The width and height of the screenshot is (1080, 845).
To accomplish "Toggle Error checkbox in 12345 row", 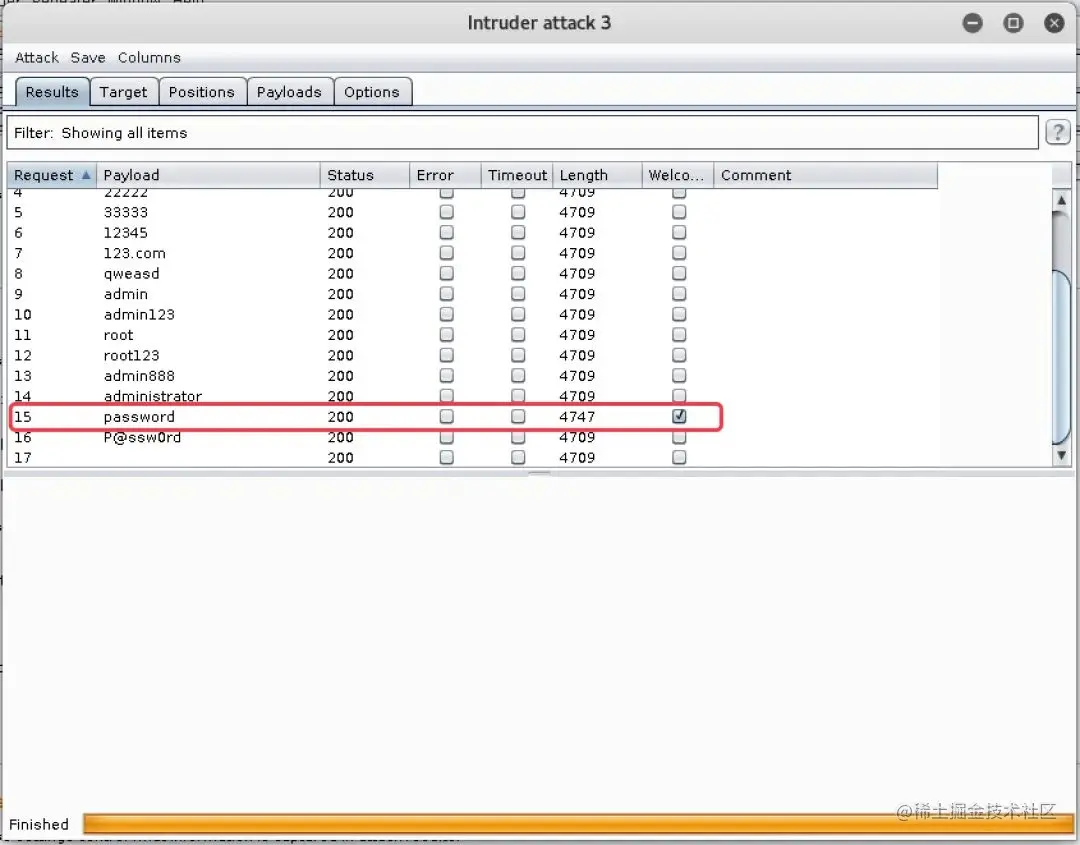I will [446, 232].
